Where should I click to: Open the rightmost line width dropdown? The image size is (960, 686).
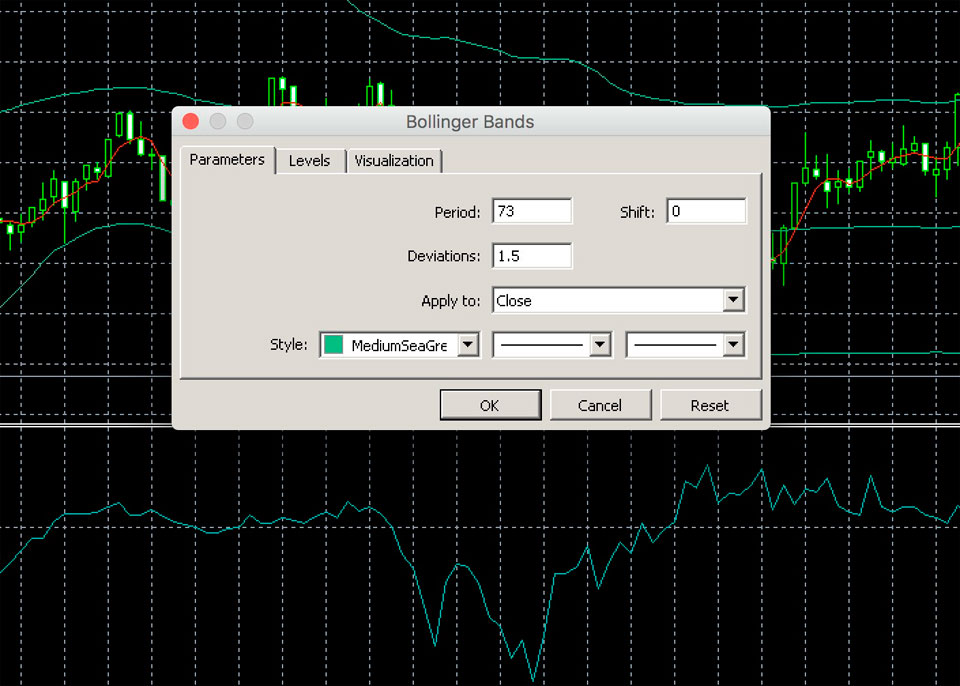click(x=733, y=345)
